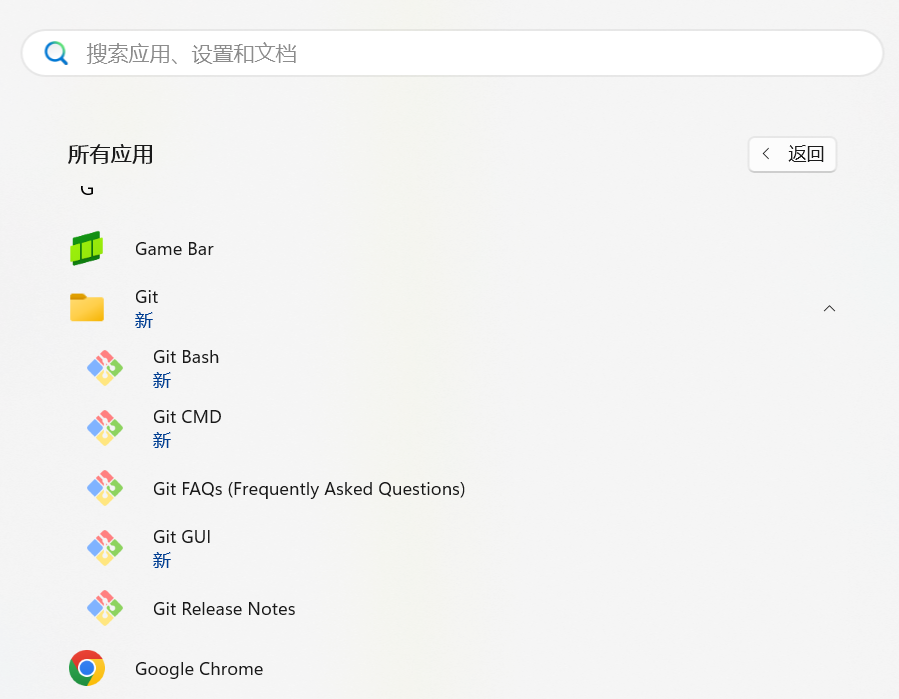
Task: Click the Git folder name label
Action: coord(147,297)
